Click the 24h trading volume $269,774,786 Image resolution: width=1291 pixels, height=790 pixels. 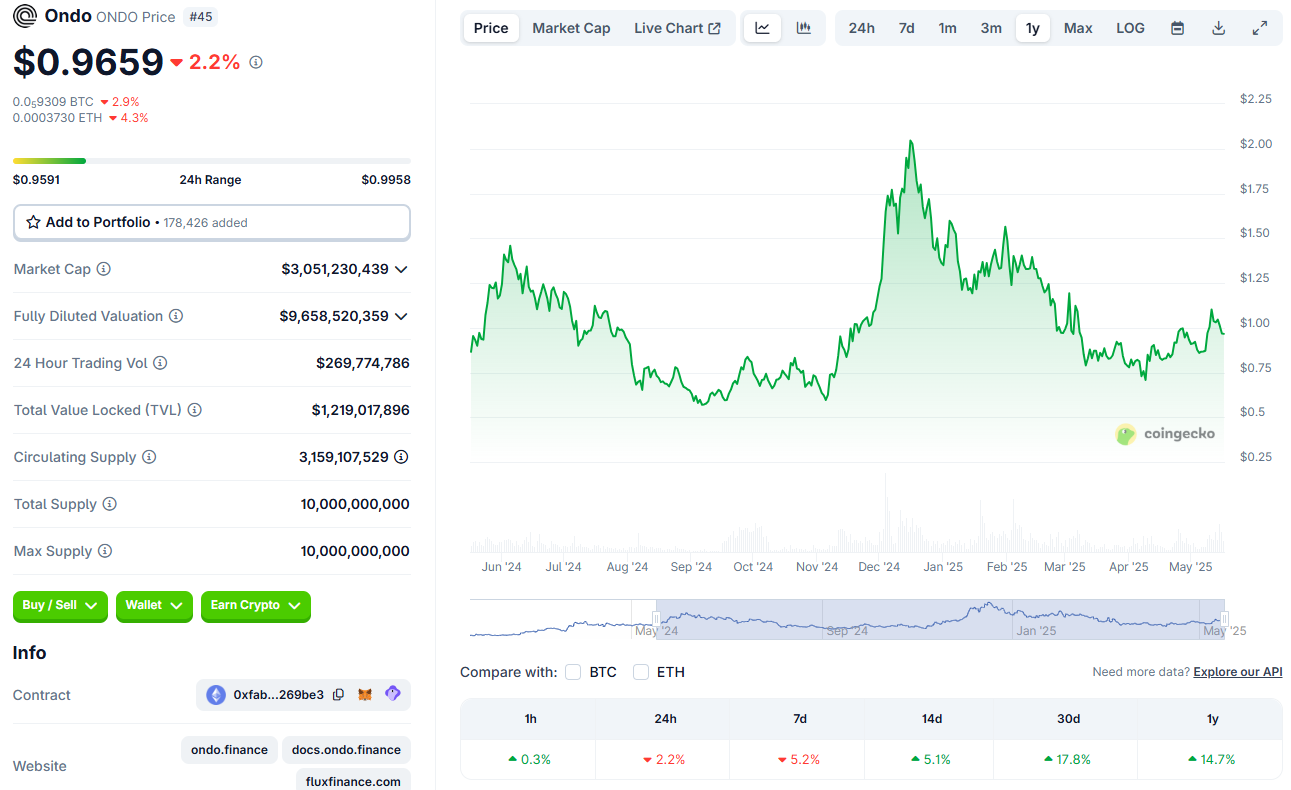tap(363, 363)
